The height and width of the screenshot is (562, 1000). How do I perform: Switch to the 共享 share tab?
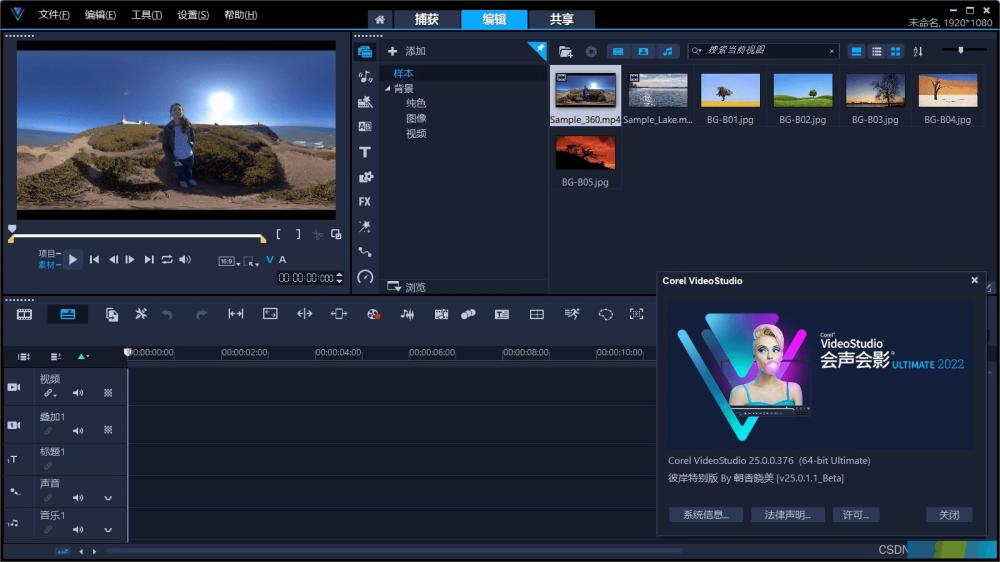click(561, 19)
